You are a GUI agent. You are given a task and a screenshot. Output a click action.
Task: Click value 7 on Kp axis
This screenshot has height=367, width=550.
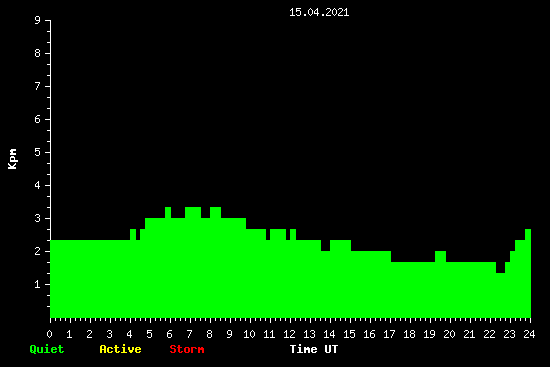point(38,86)
